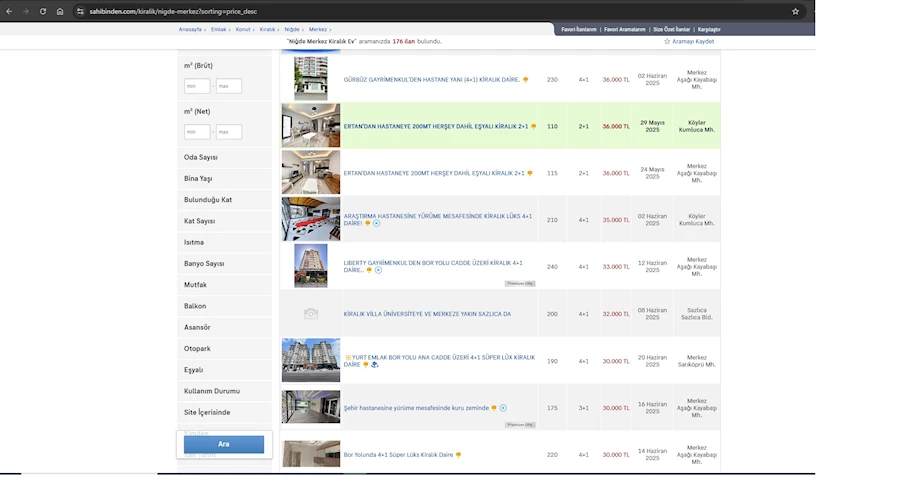This screenshot has width=900, height=480.
Task: Click the browser home icon
Action: pos(60,11)
